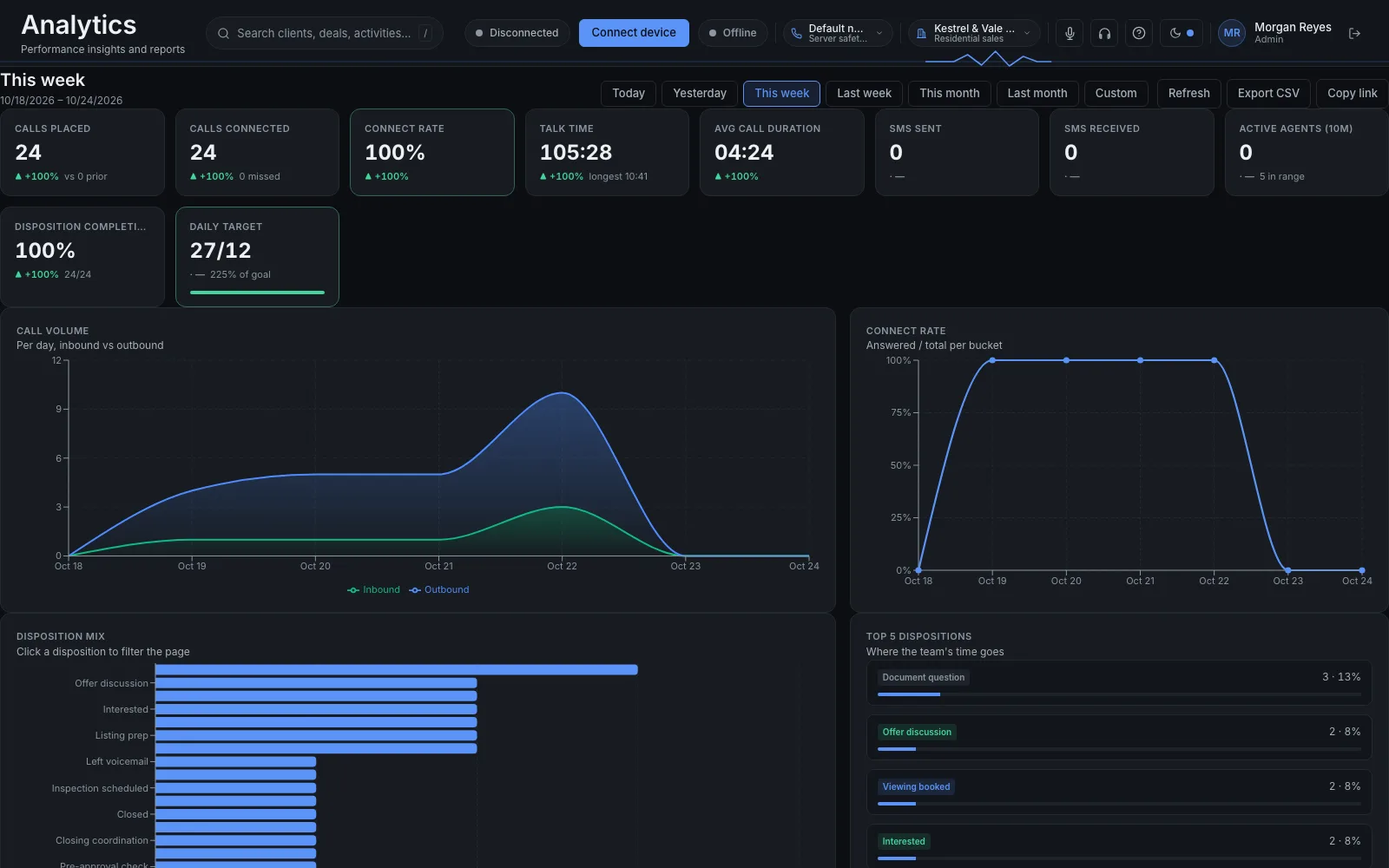Click the Daily Target progress bar
This screenshot has width=1389, height=868.
tap(257, 293)
